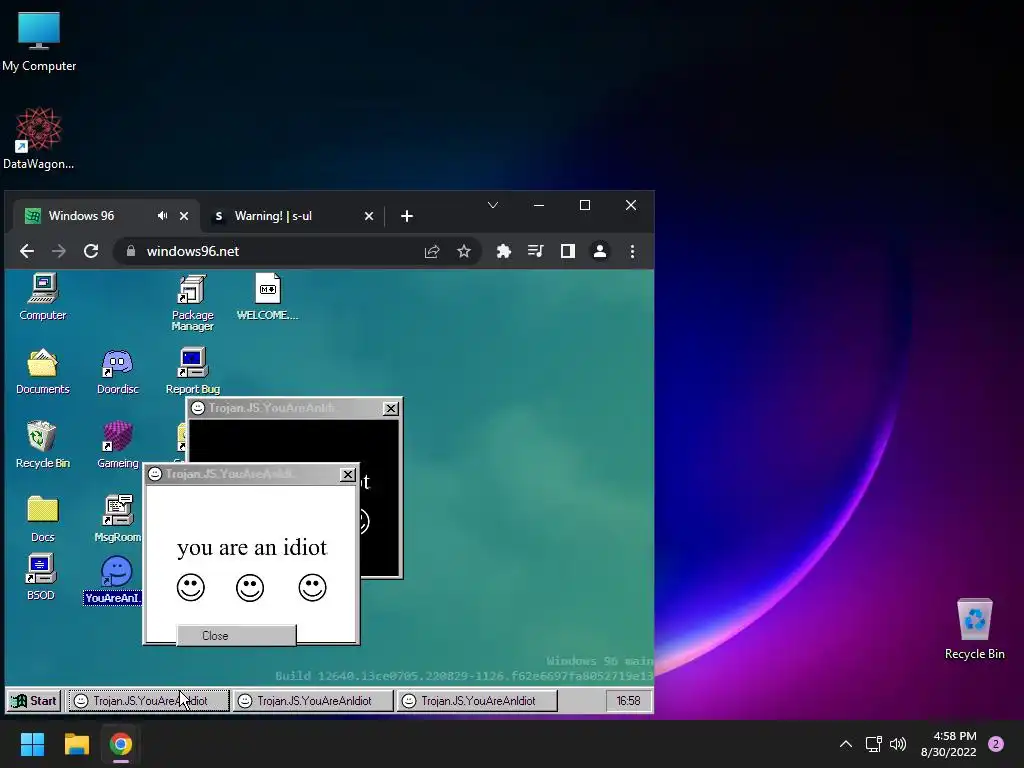Open the Chrome profile menu
The width and height of the screenshot is (1024, 768).
pos(600,251)
